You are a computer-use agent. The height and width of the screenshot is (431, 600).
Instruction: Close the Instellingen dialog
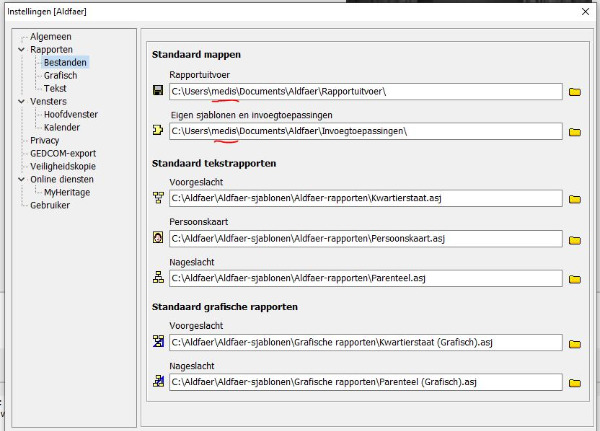pyautogui.click(x=583, y=11)
